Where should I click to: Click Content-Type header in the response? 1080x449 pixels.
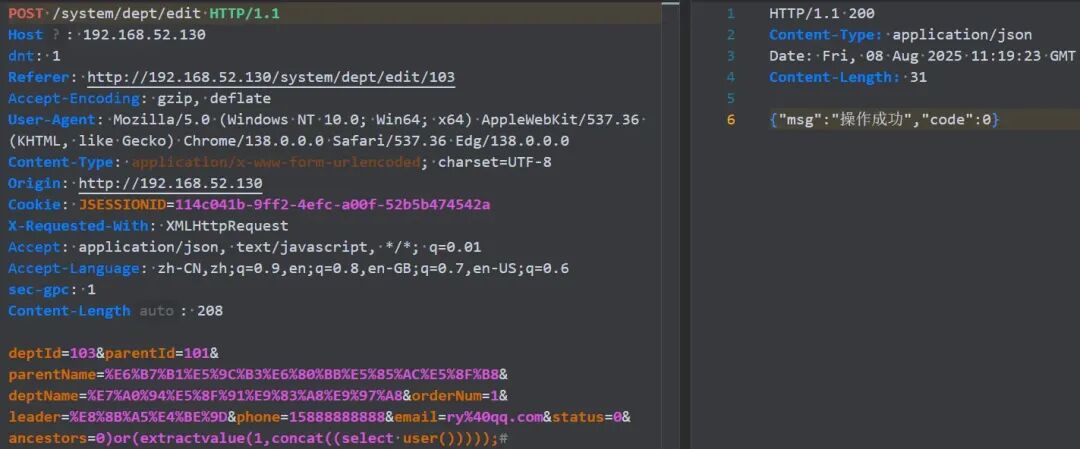(826, 34)
